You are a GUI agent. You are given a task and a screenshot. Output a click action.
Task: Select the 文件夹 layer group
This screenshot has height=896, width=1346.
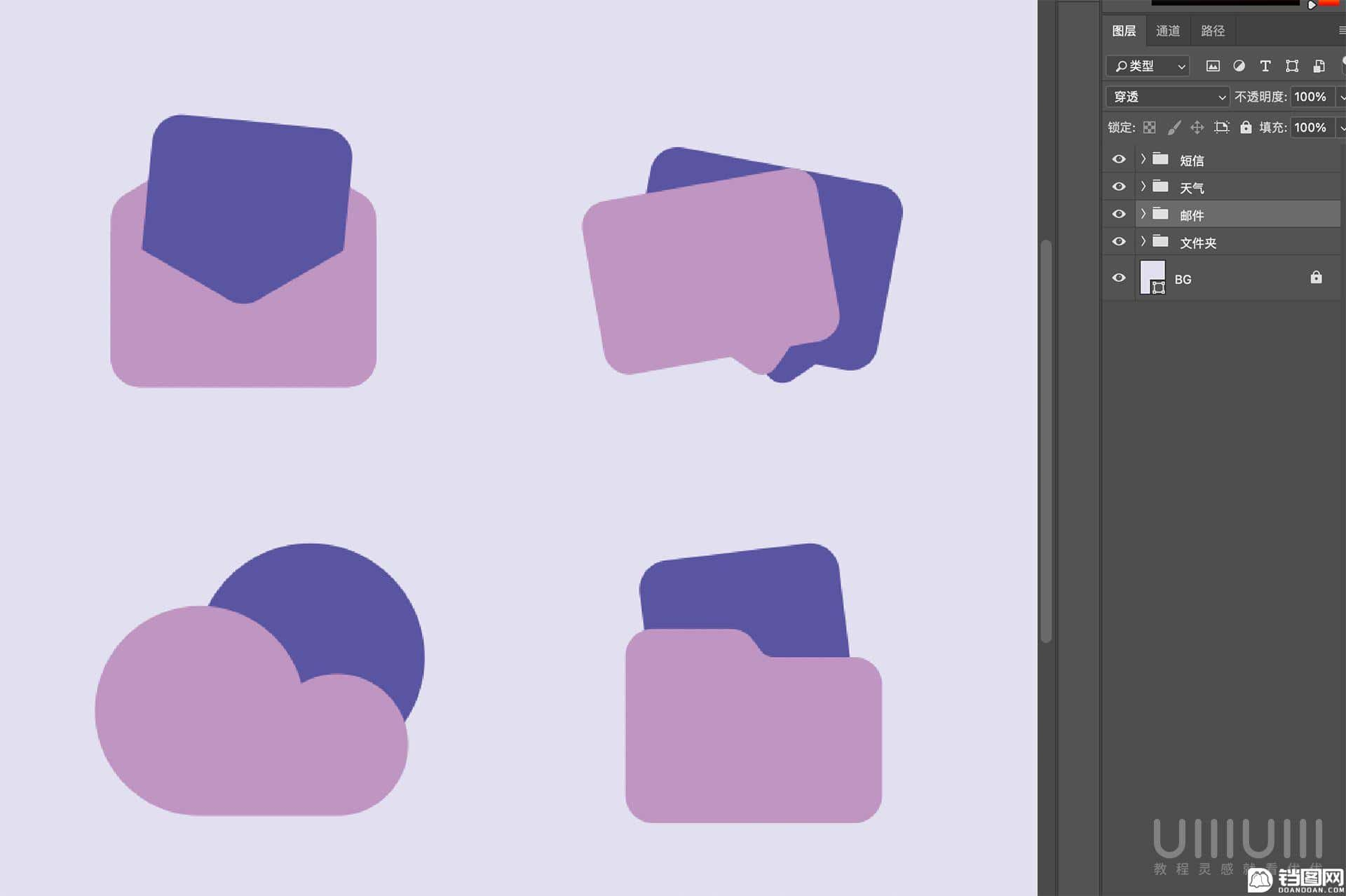pyautogui.click(x=1238, y=242)
